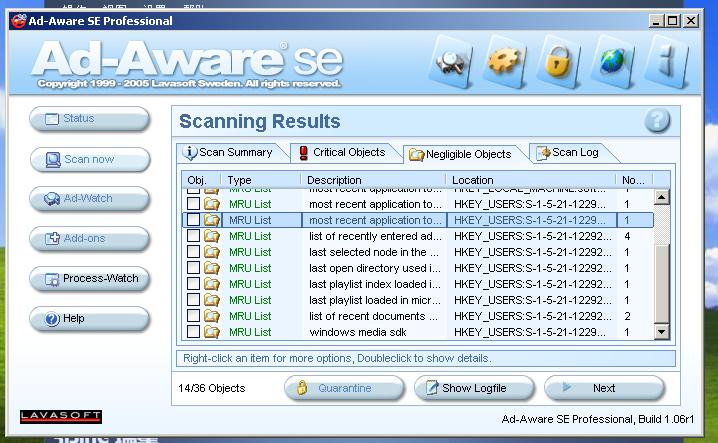Click folder icon of 'last open directory' row
718x443 pixels.
click(x=212, y=268)
